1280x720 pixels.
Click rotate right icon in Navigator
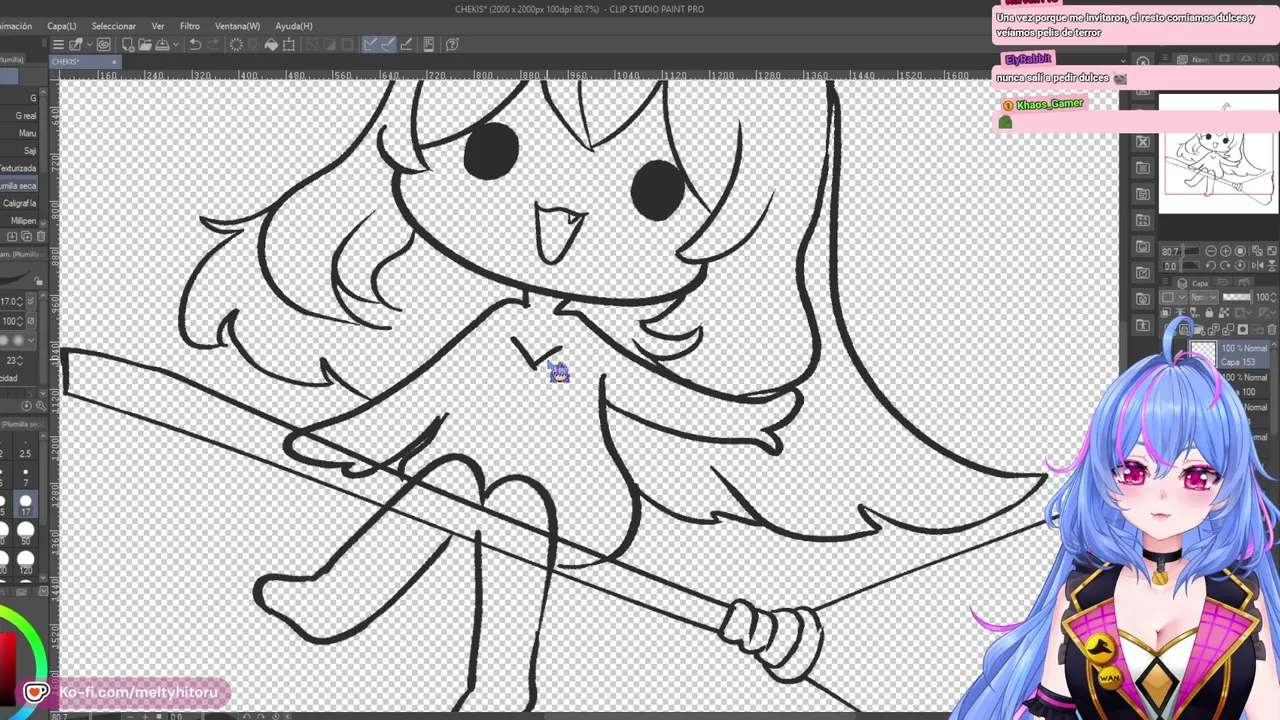1226,266
